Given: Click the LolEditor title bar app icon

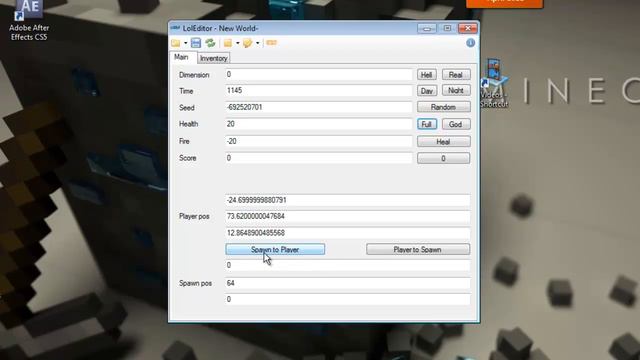Looking at the screenshot, I should coord(176,28).
